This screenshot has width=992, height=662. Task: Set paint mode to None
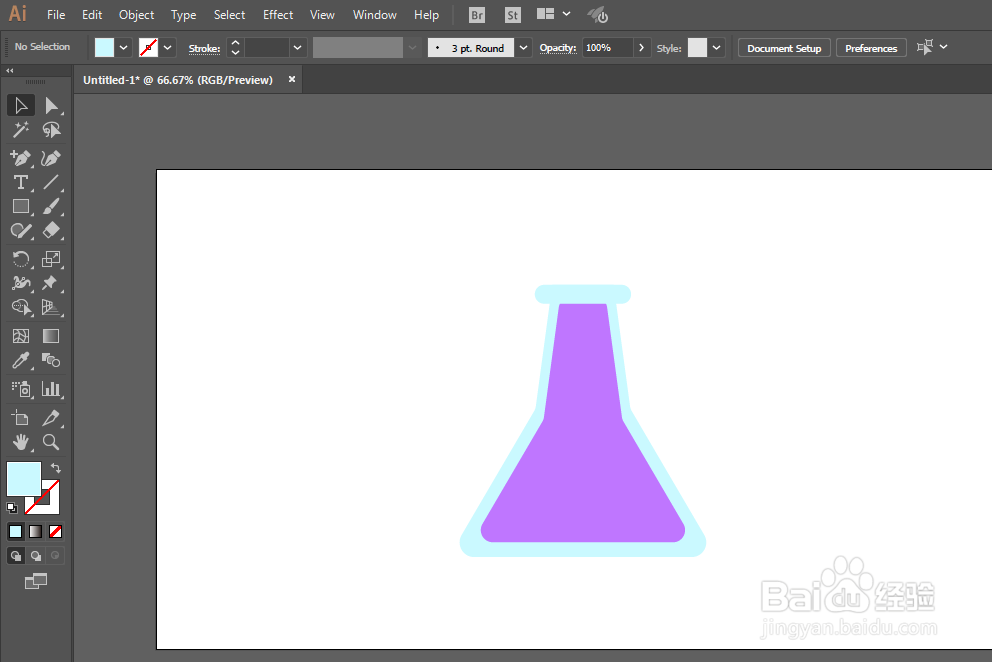(55, 532)
